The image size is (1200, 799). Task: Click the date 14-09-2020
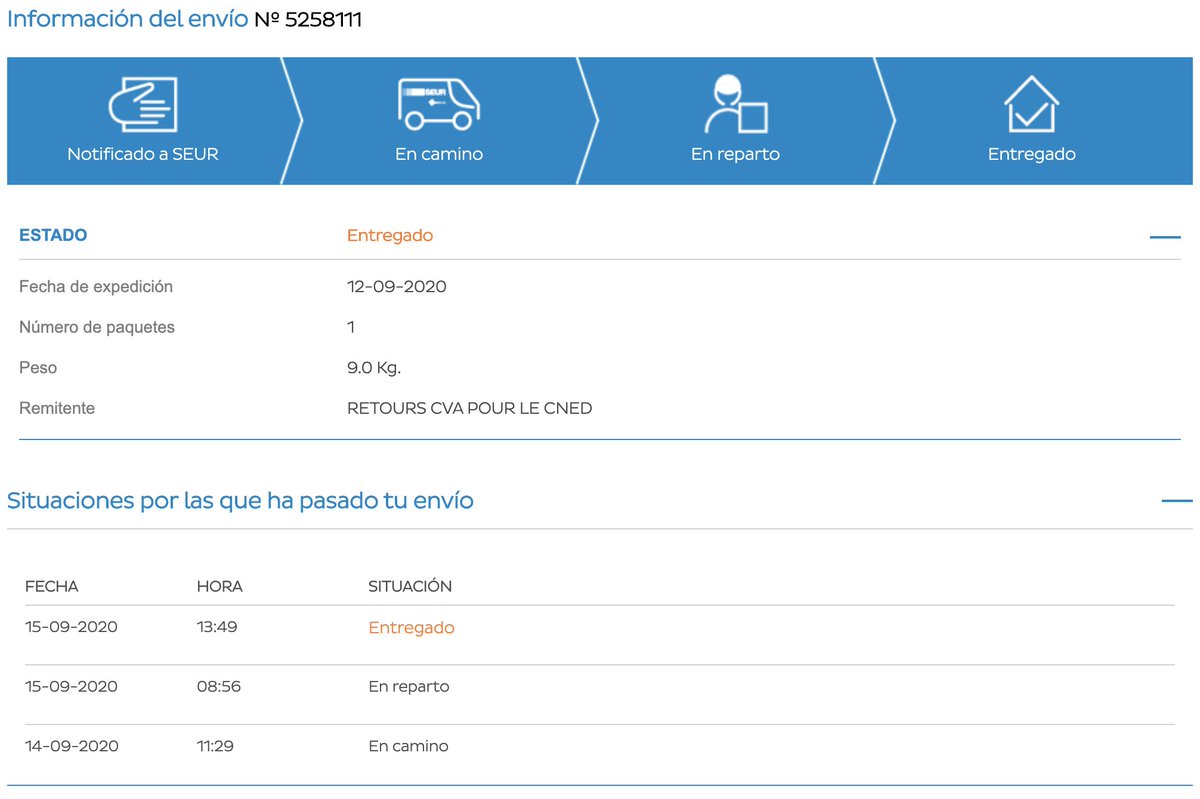(72, 746)
